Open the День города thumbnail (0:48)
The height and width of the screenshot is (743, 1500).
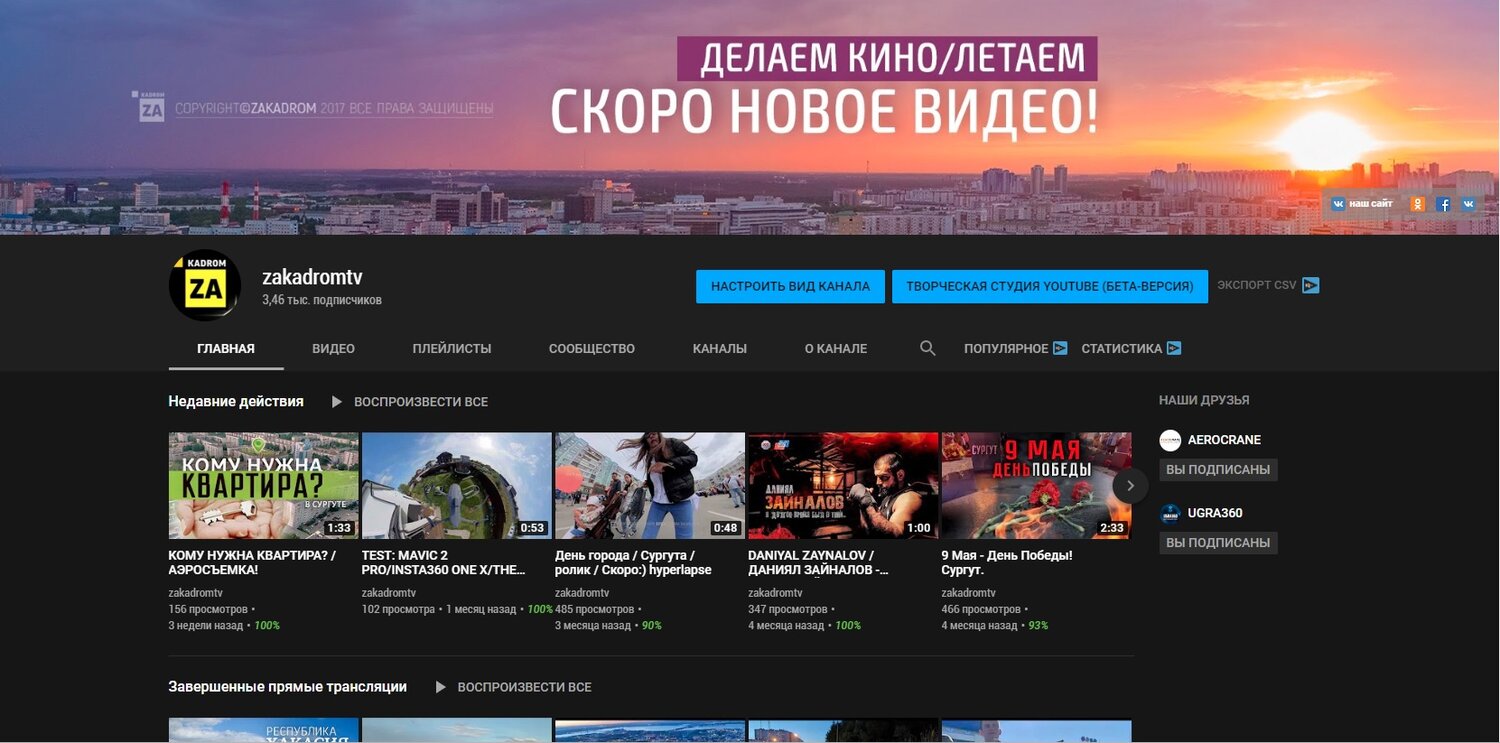tap(649, 486)
